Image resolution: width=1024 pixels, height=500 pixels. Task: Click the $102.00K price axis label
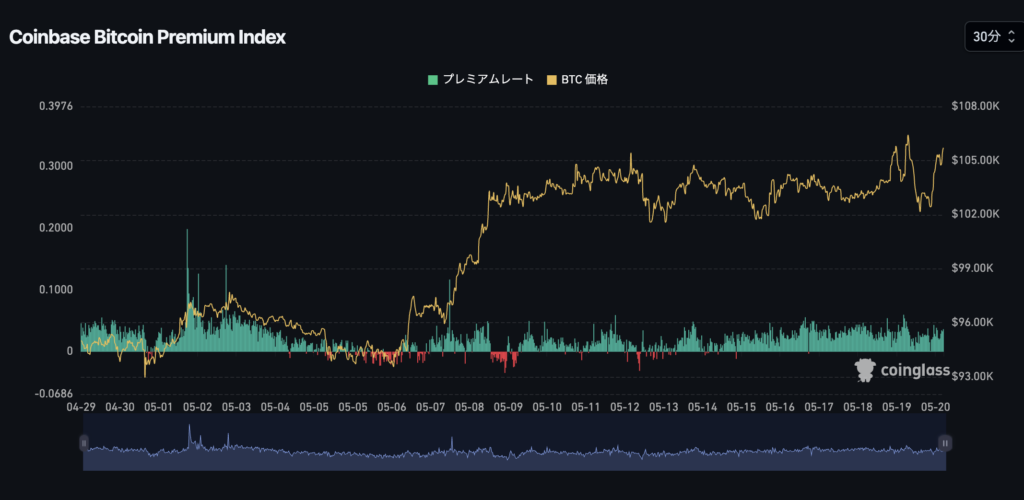pos(976,214)
